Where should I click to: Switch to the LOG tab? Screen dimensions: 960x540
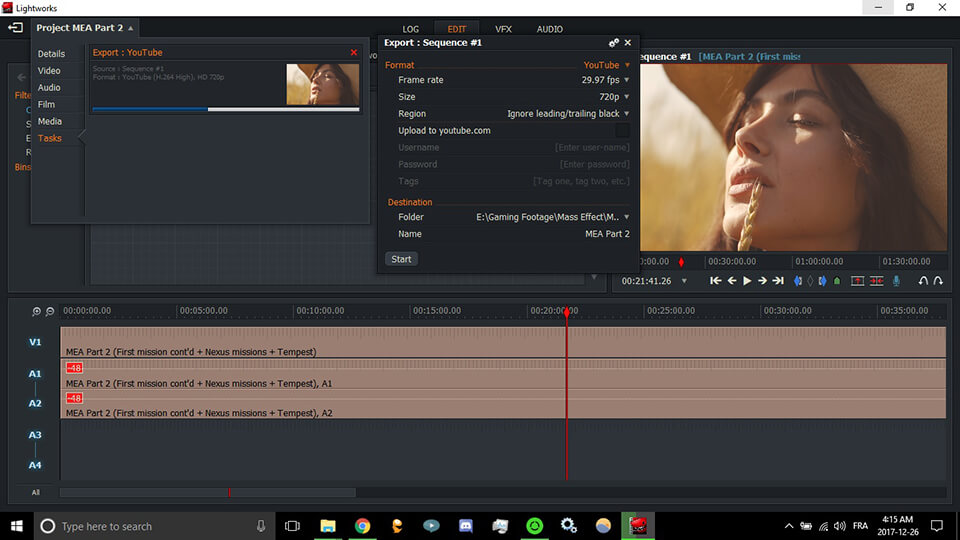tap(411, 29)
